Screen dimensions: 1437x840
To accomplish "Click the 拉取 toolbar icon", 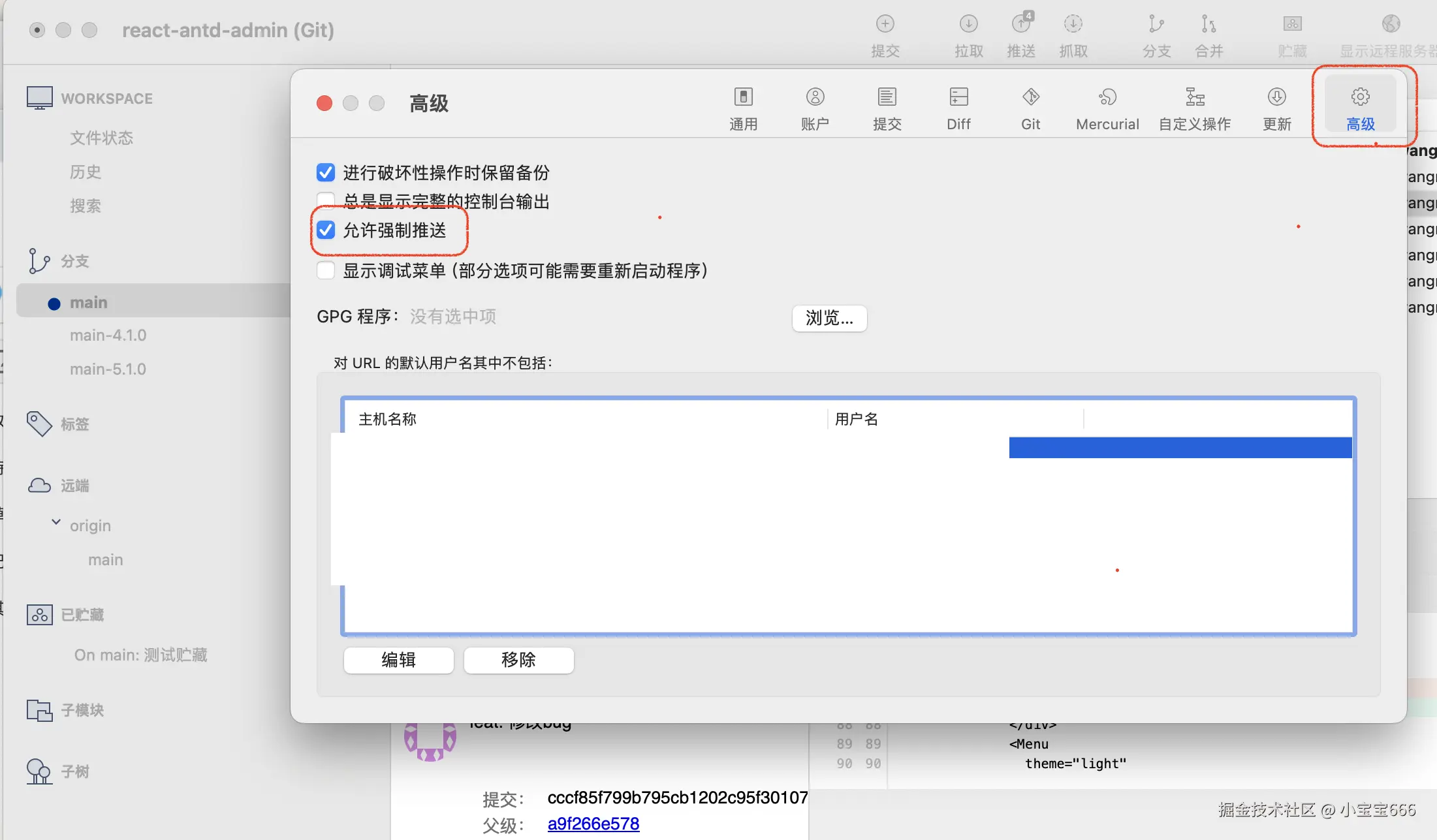I will point(968,34).
